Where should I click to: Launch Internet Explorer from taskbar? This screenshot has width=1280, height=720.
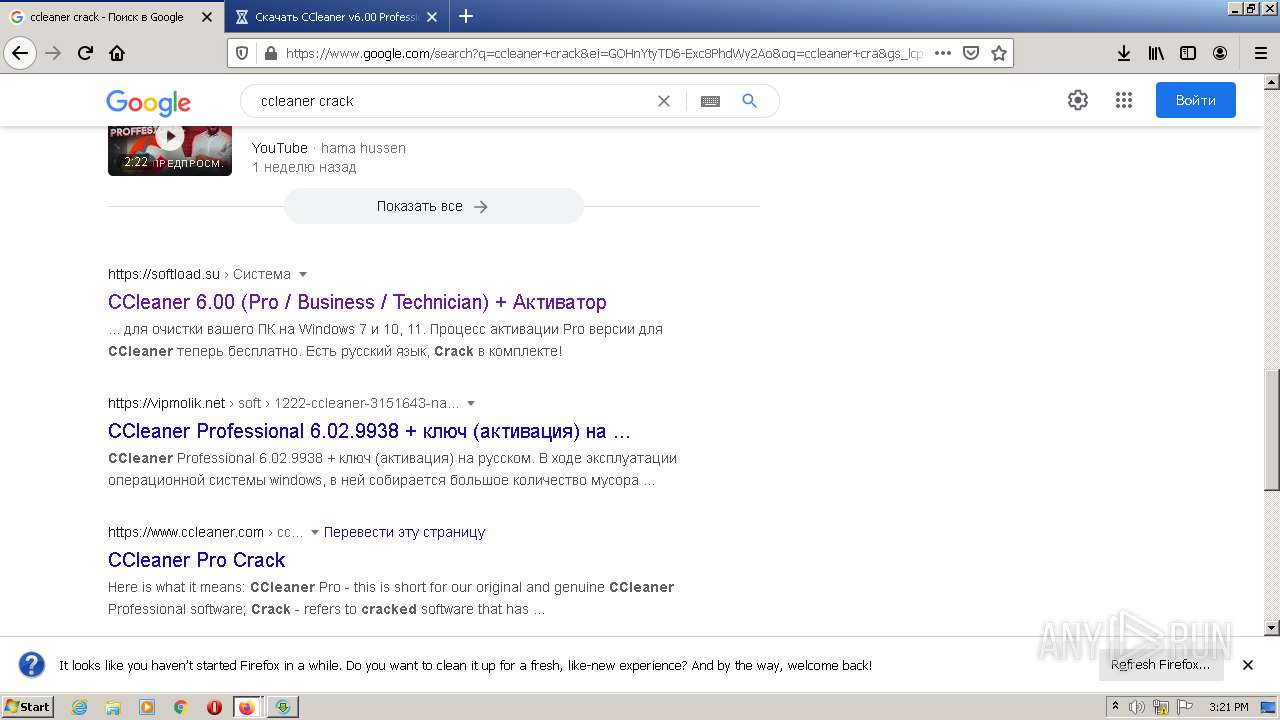79,707
